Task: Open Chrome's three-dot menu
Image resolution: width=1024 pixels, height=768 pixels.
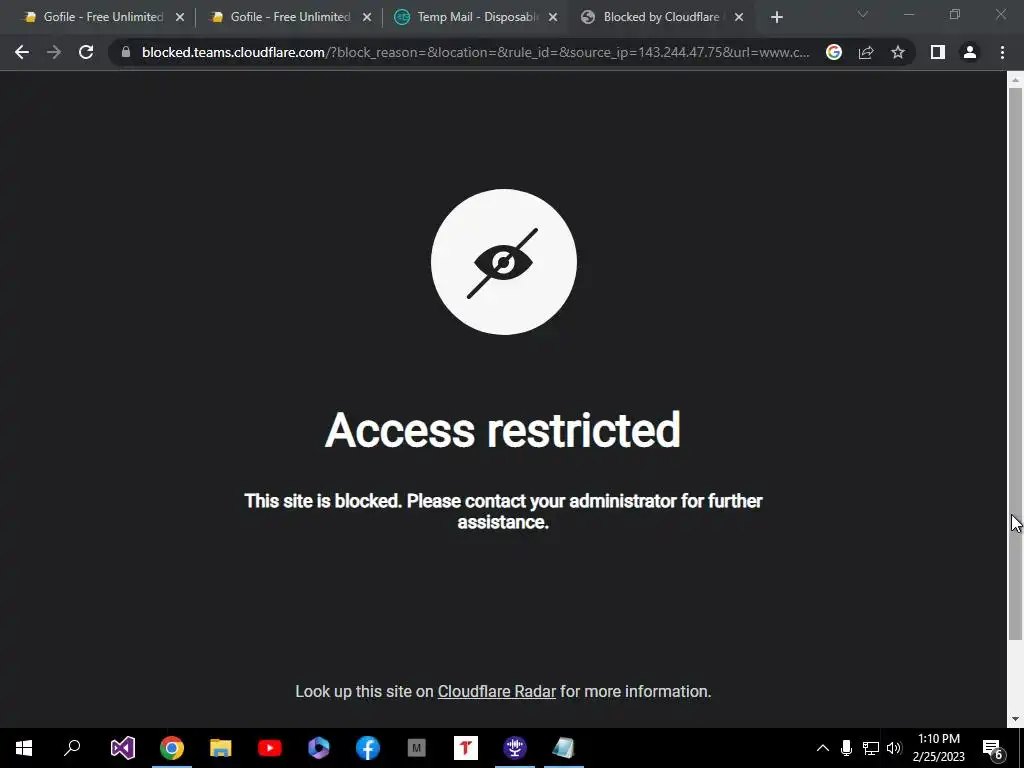Action: click(1002, 52)
